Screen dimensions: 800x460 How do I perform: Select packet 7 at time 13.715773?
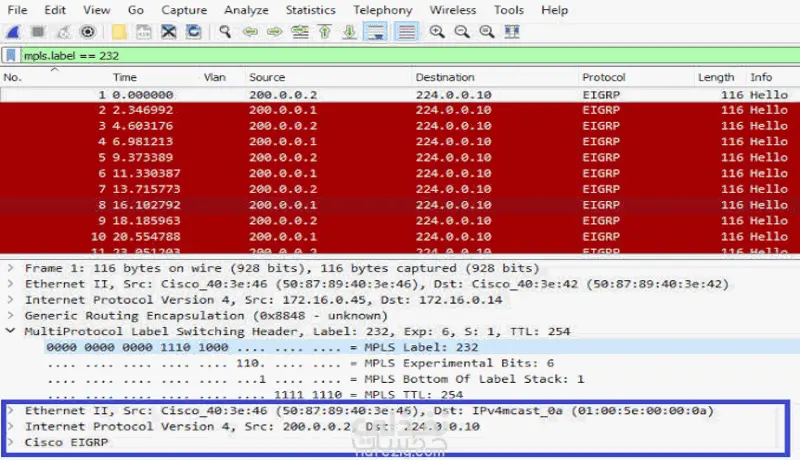click(400, 189)
